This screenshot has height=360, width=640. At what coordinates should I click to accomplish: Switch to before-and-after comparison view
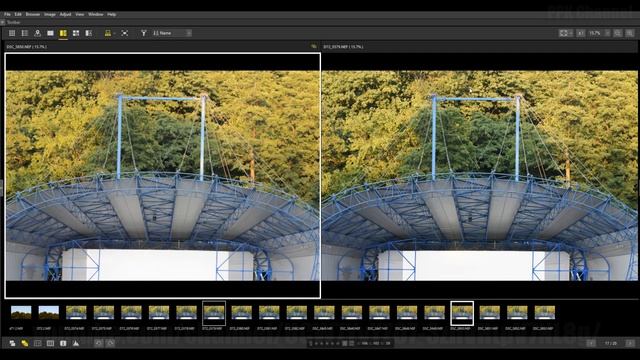tap(89, 33)
